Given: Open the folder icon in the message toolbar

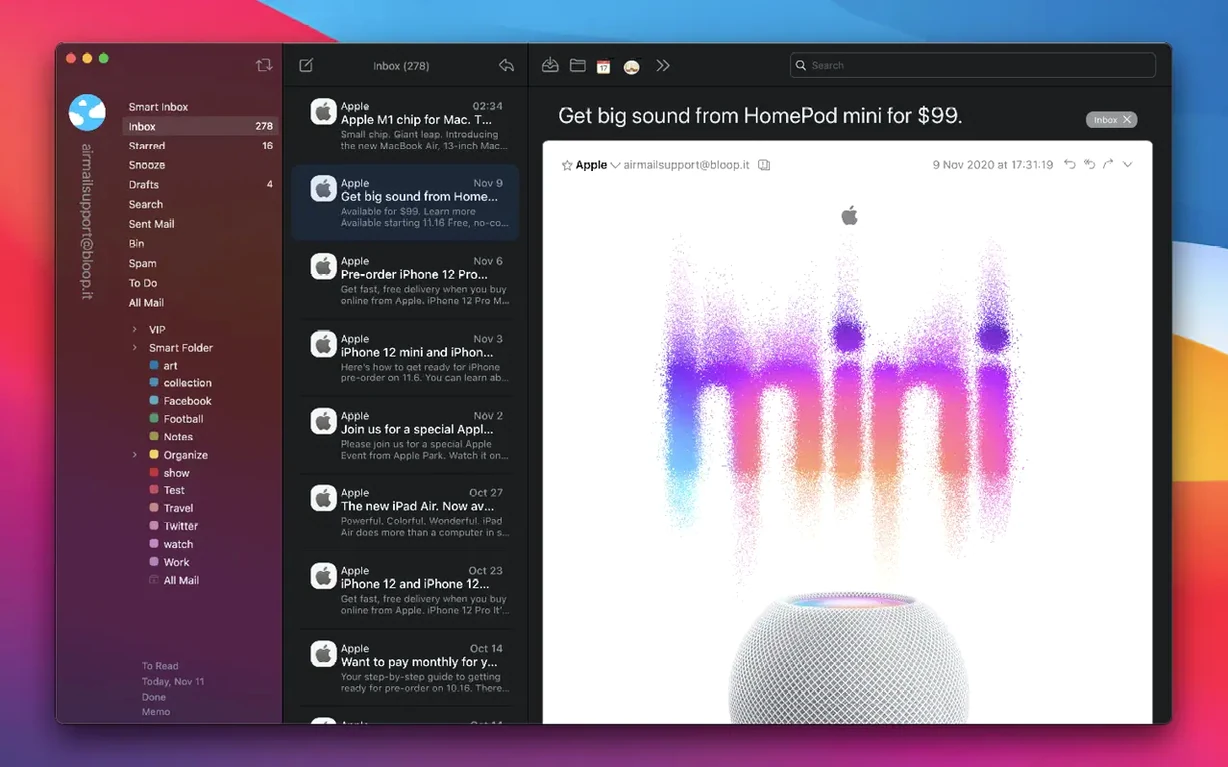Looking at the screenshot, I should tap(577, 65).
